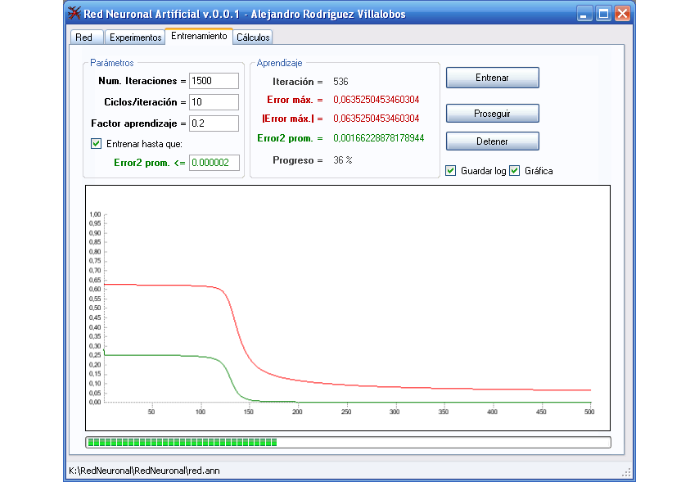700x482 pixels.
Task: Toggle the Gráfica checkbox
Action: (514, 170)
